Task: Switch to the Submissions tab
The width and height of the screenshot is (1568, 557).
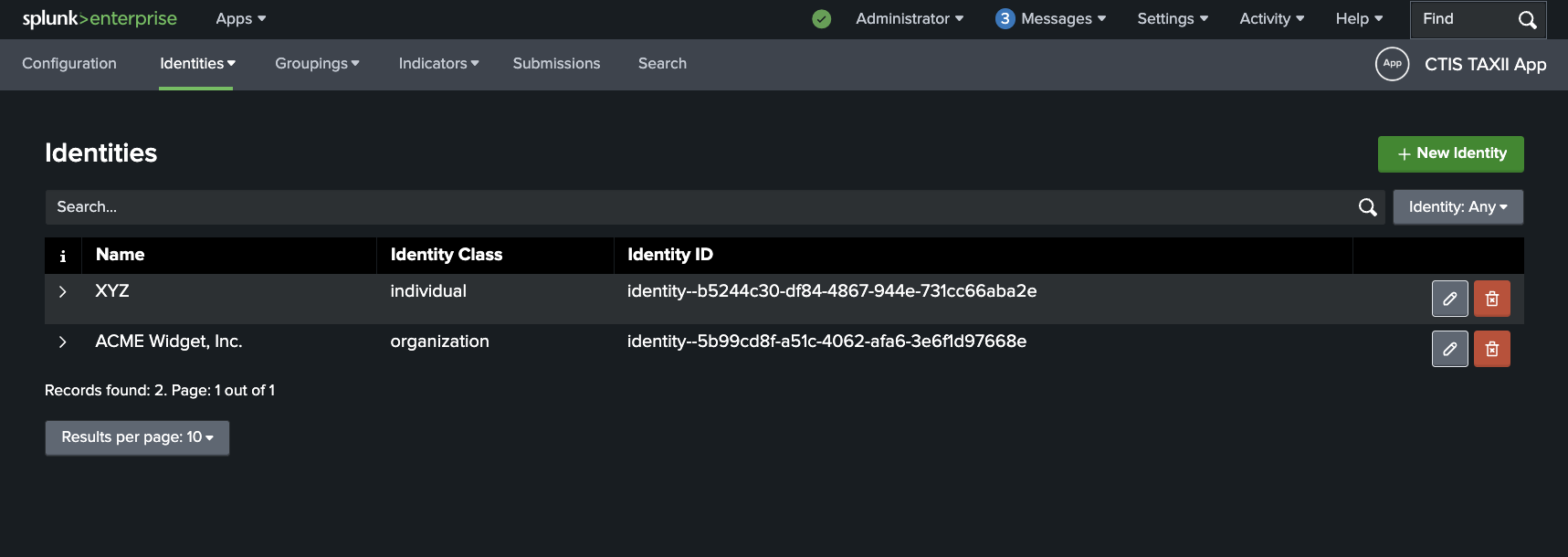Action: [556, 64]
